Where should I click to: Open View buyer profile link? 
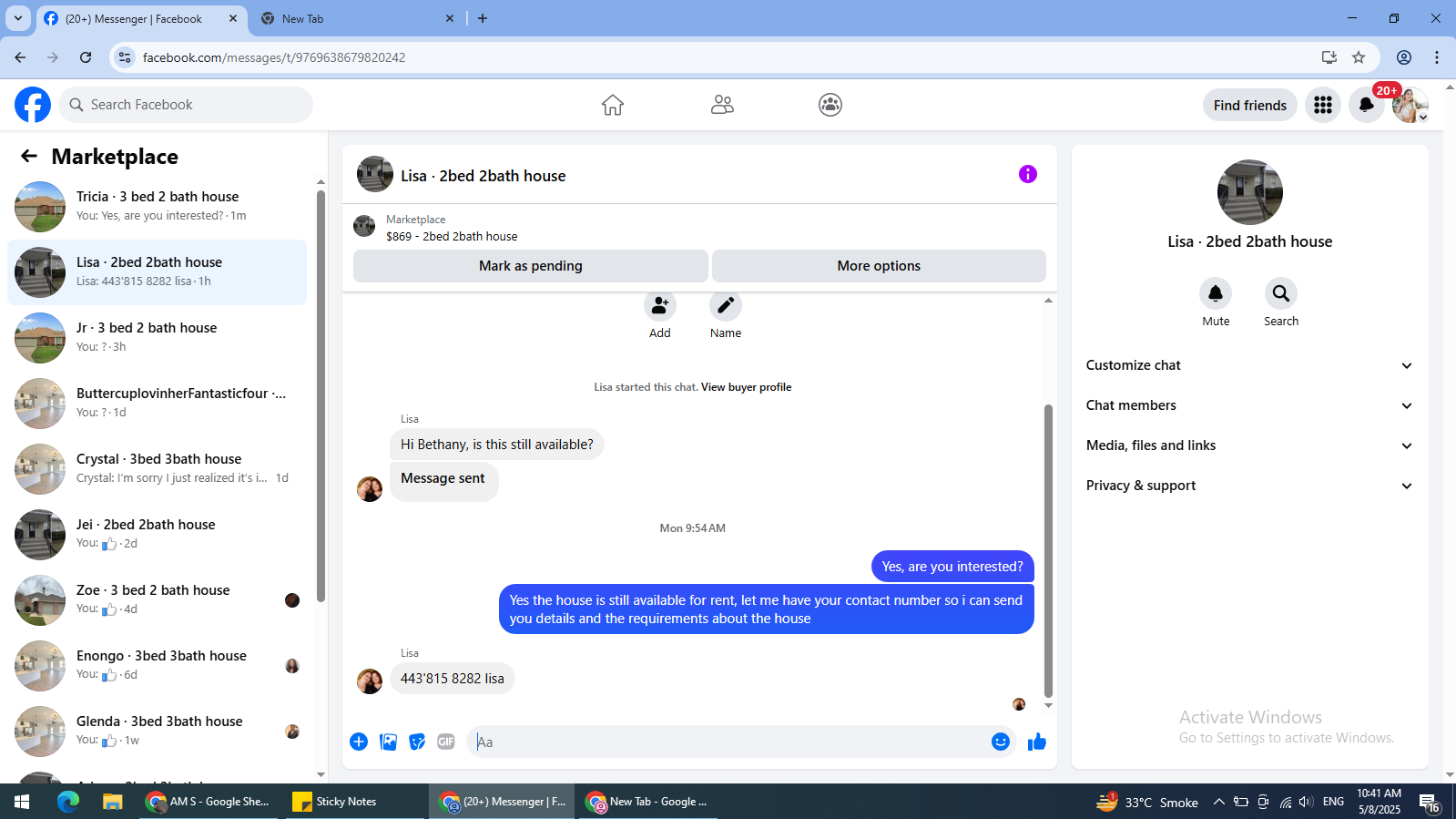pyautogui.click(x=746, y=387)
